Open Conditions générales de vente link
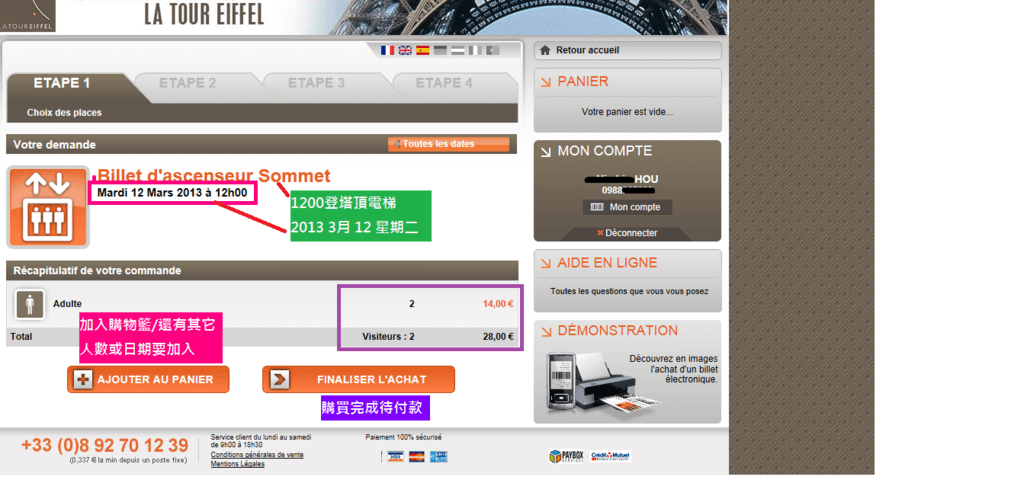The image size is (1024, 483). [x=257, y=455]
